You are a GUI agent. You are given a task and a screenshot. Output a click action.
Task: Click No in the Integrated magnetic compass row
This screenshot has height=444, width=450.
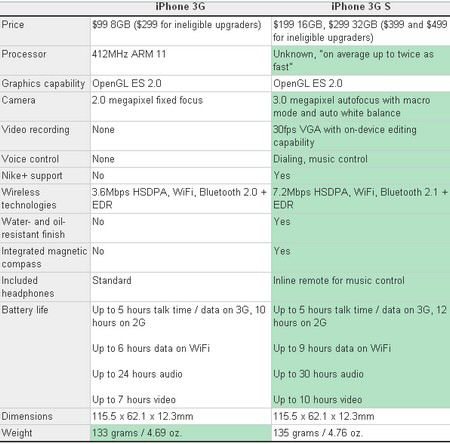(x=98, y=251)
